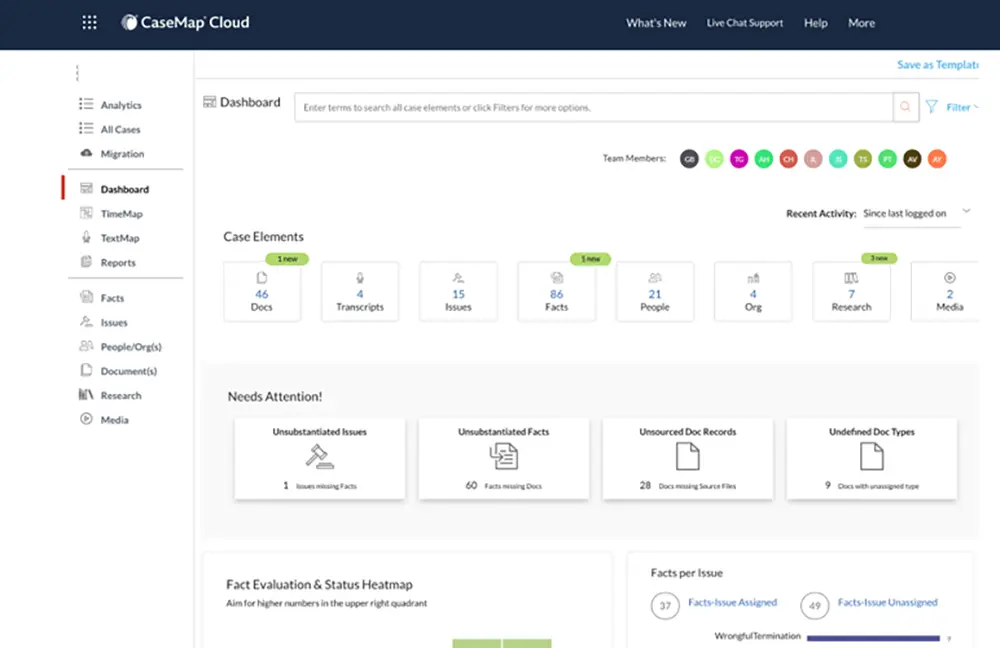The height and width of the screenshot is (648, 1000).
Task: Click the Filter funnel icon
Action: tap(931, 107)
